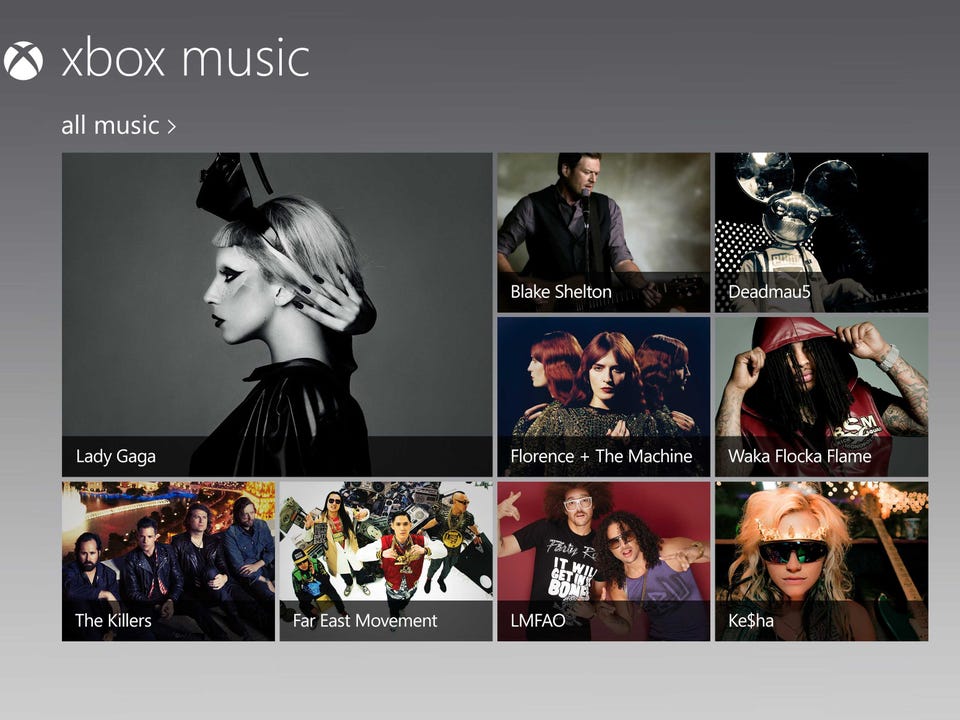
Task: Select the Blake Shelton tile
Action: (604, 233)
